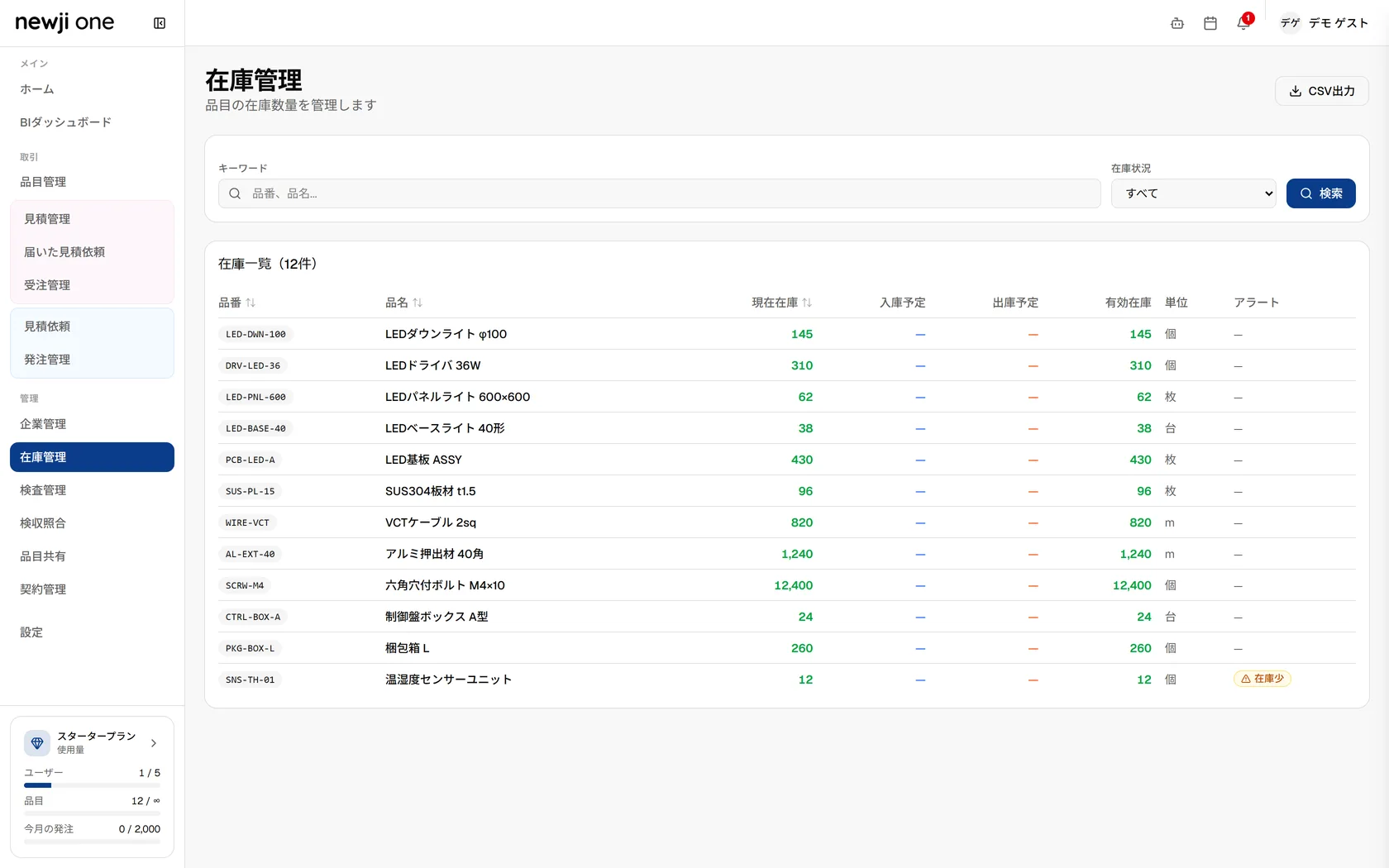
Task: Open the AI assistant robot icon
Action: [1177, 23]
